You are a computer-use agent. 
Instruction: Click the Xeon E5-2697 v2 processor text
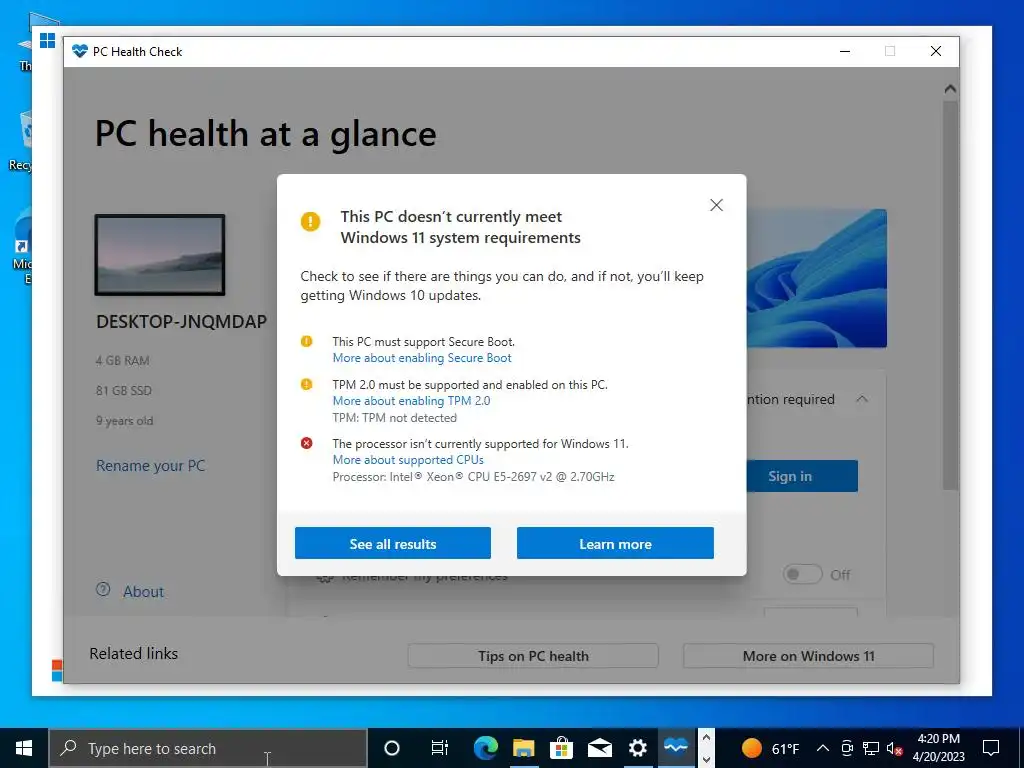coord(473,477)
